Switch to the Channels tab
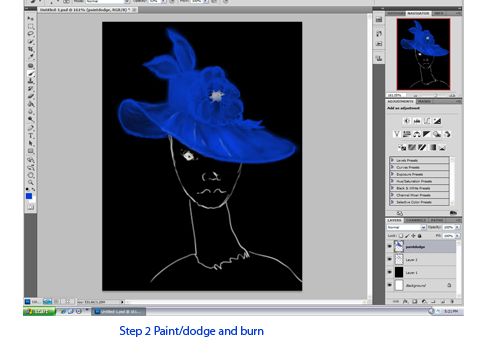Viewport: 504px width, 360px height. tap(416, 220)
